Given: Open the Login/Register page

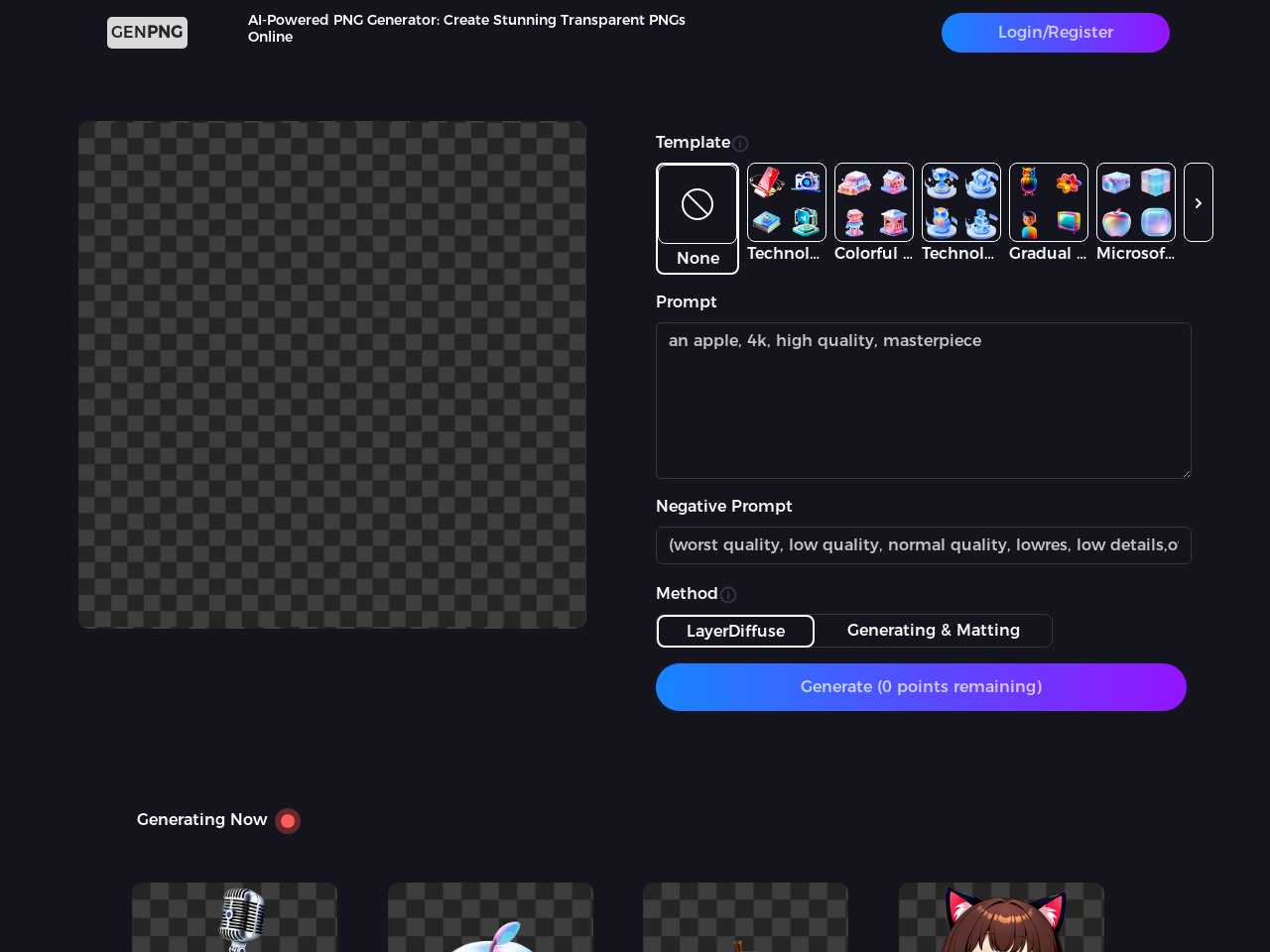Looking at the screenshot, I should tap(1055, 33).
